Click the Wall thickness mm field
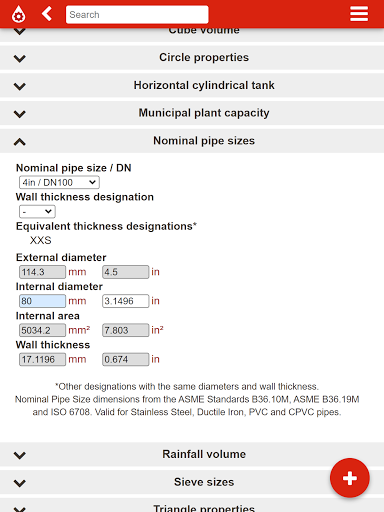Image resolution: width=384 pixels, height=512 pixels. (x=42, y=359)
